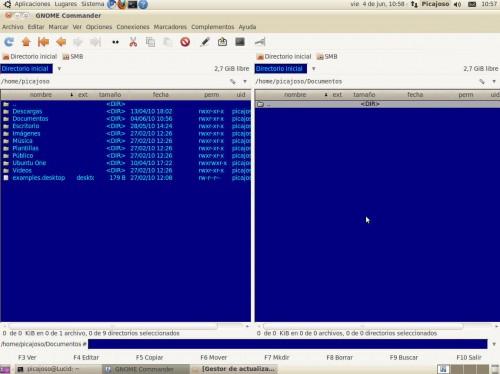Click the greyed forward arrow toolbar icon
This screenshot has height=374, width=500.
78,42
